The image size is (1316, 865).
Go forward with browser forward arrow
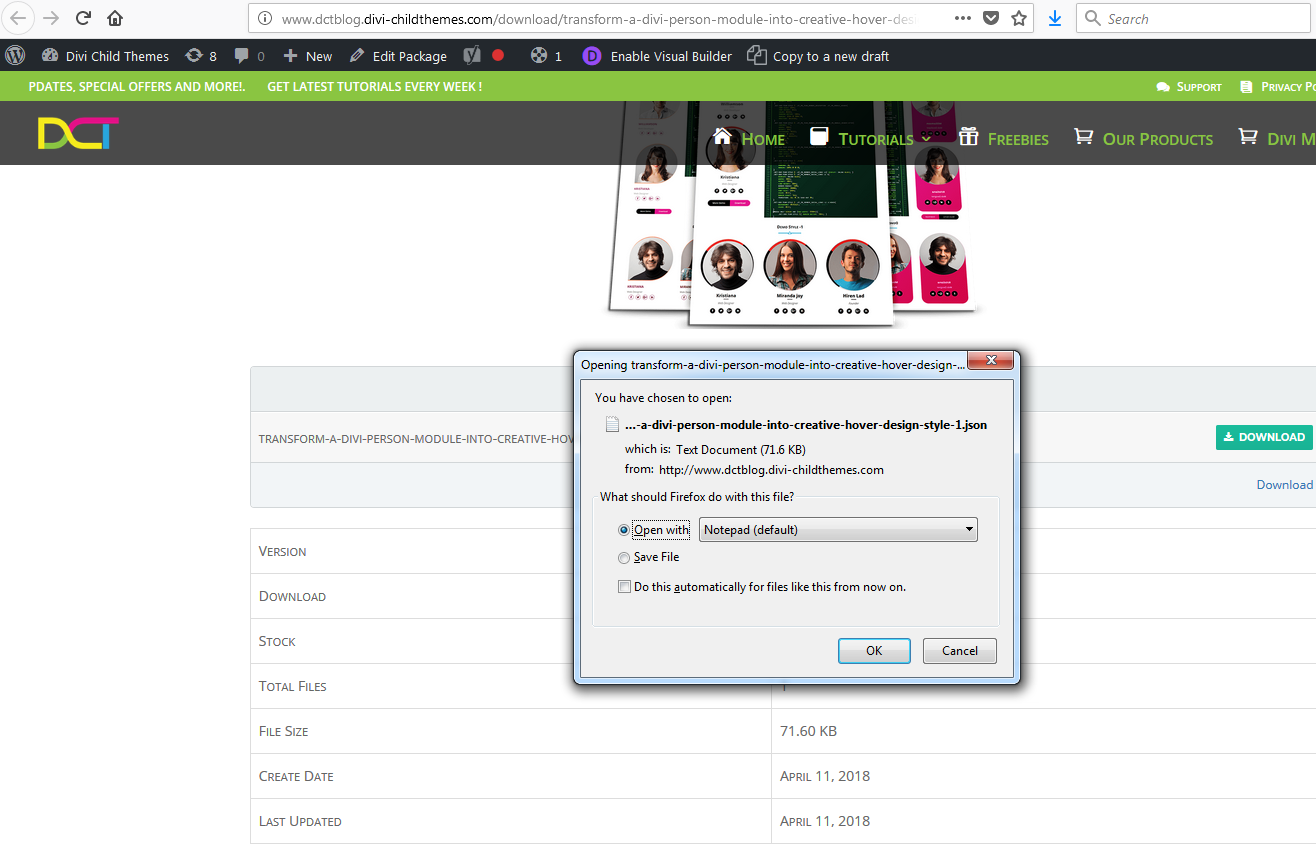tap(51, 18)
